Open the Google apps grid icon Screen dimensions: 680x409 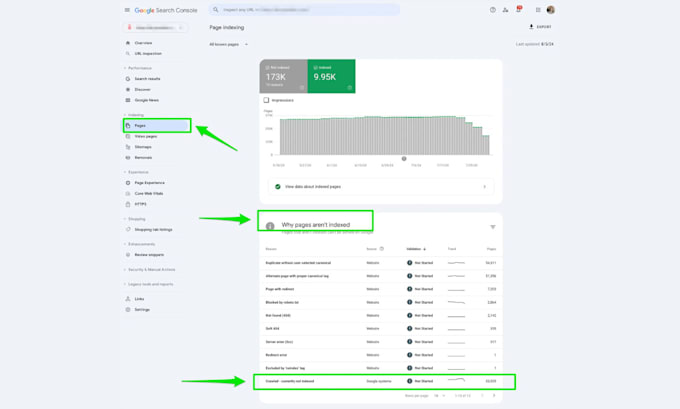(x=538, y=10)
